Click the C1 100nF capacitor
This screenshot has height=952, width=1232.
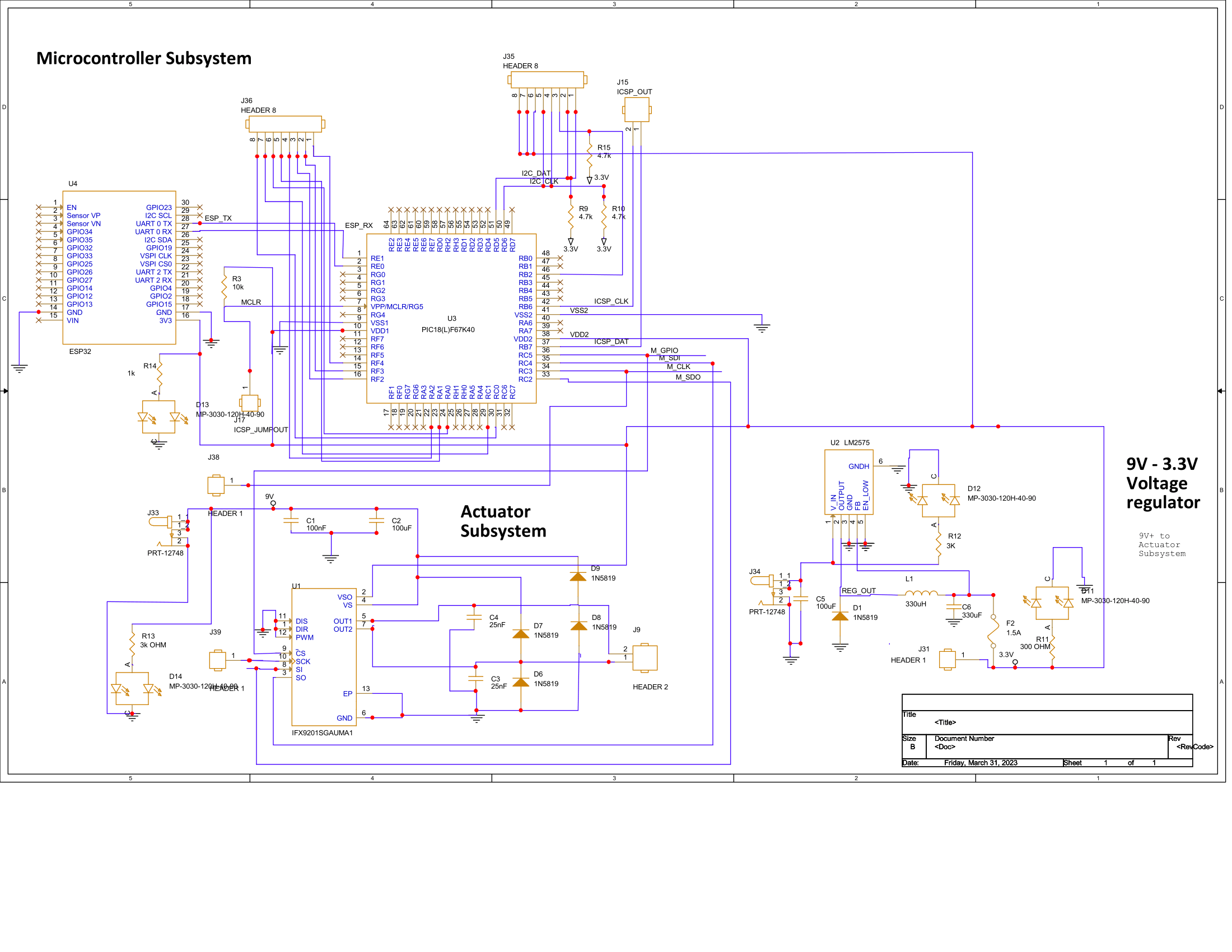click(291, 522)
